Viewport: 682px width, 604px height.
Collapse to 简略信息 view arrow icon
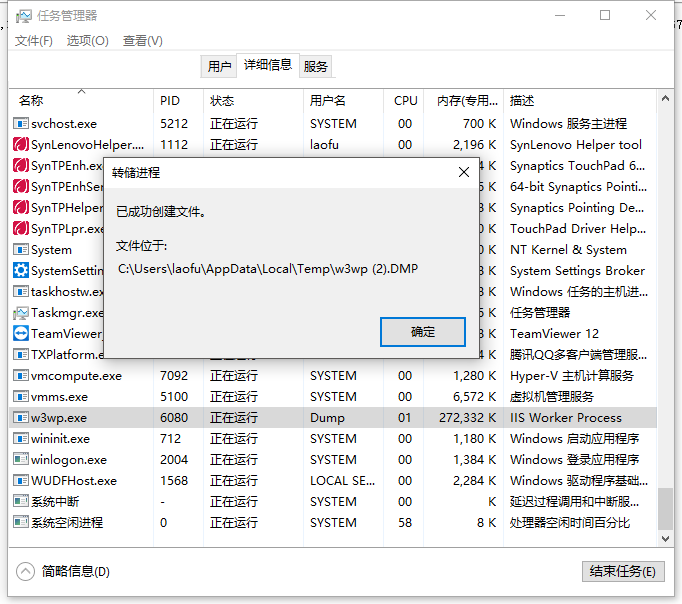(25, 571)
